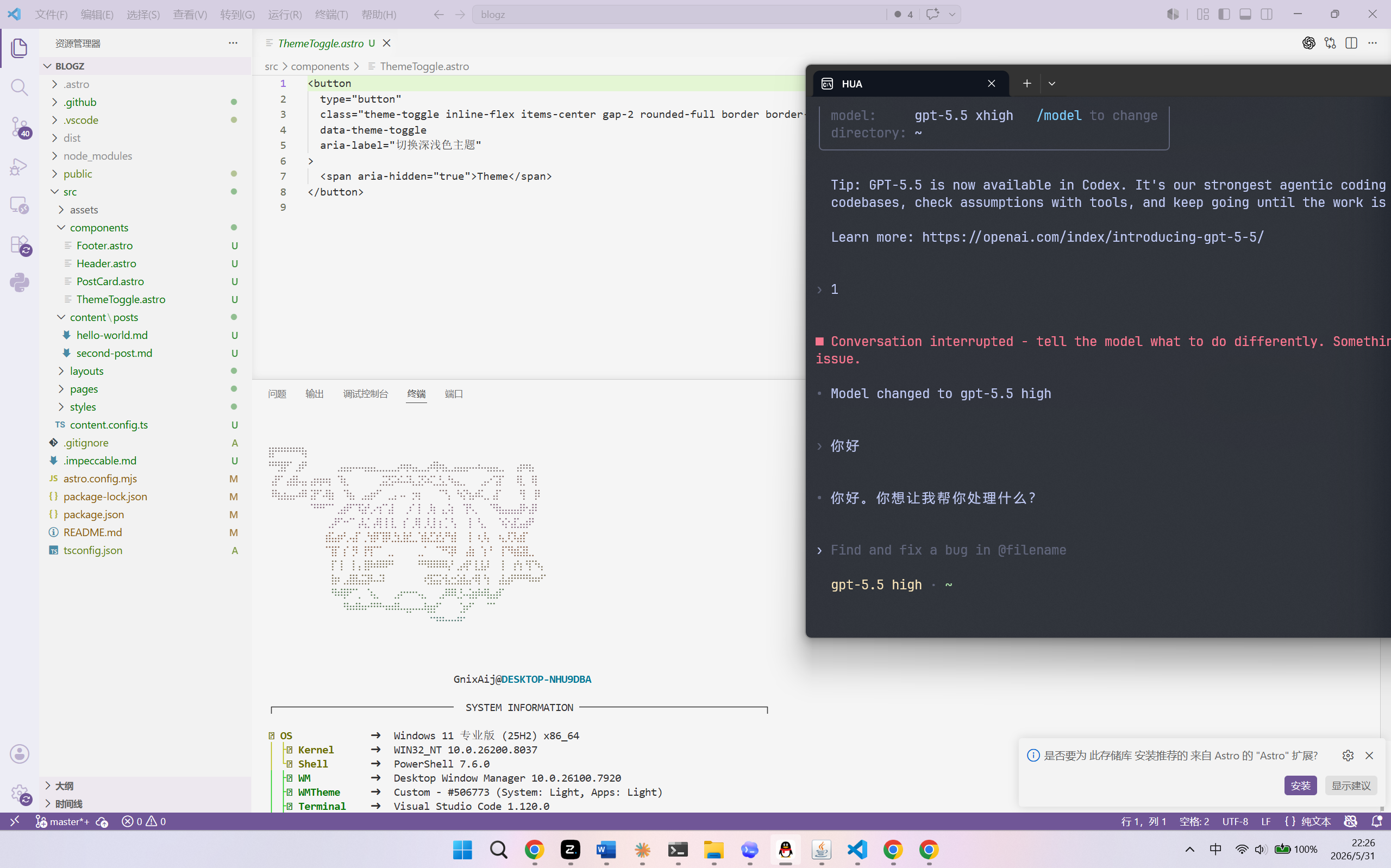
Task: Click the open changes compare icon
Action: coord(1330,43)
